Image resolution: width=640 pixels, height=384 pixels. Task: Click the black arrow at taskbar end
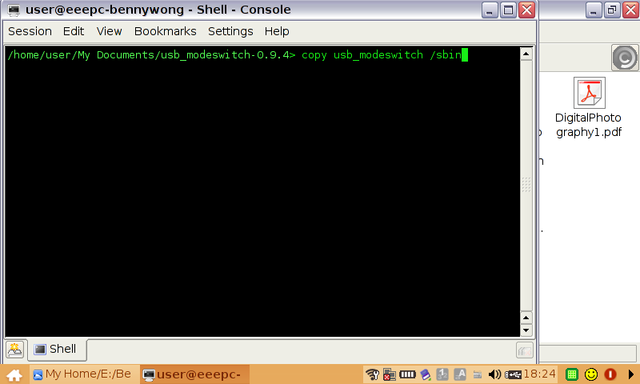[x=631, y=374]
